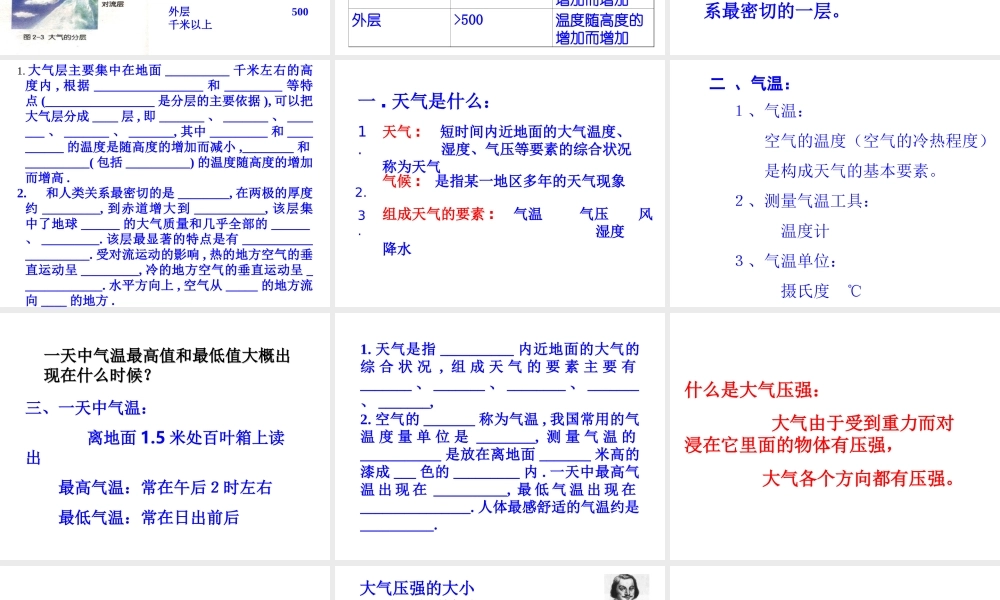The width and height of the screenshot is (1000, 600).
Task: Click the text 2、测量气温工具：
Action: (x=802, y=201)
